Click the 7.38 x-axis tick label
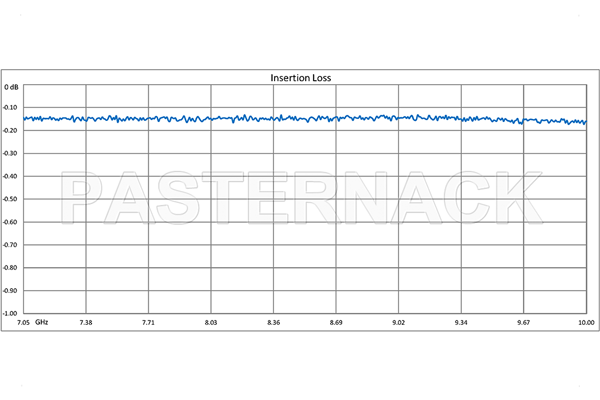 (x=86, y=323)
